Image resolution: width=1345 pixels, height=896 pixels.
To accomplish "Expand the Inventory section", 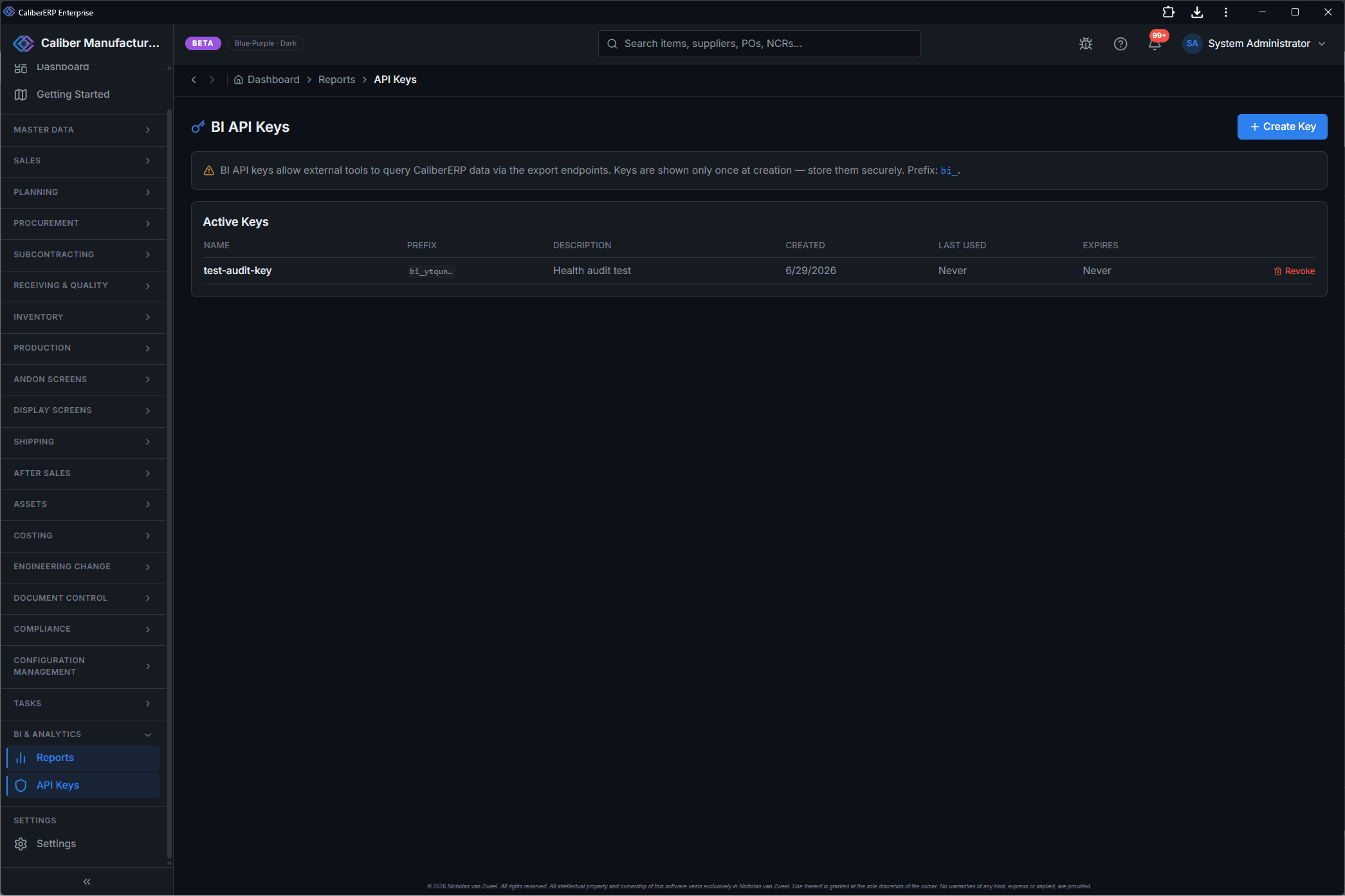I will [84, 317].
